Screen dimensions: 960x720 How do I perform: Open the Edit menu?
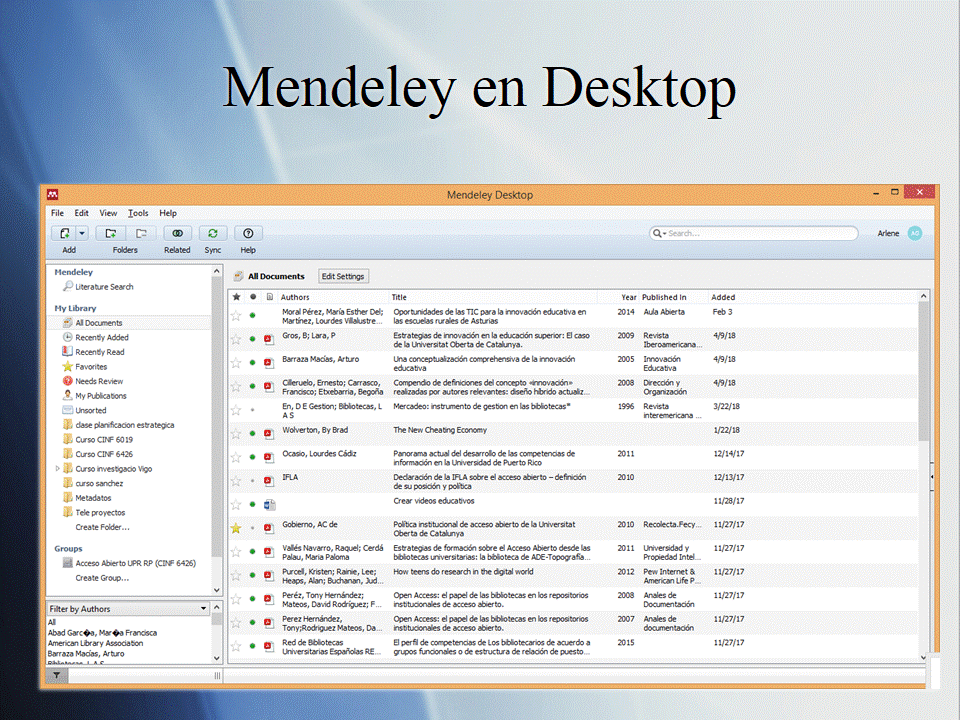click(x=81, y=213)
